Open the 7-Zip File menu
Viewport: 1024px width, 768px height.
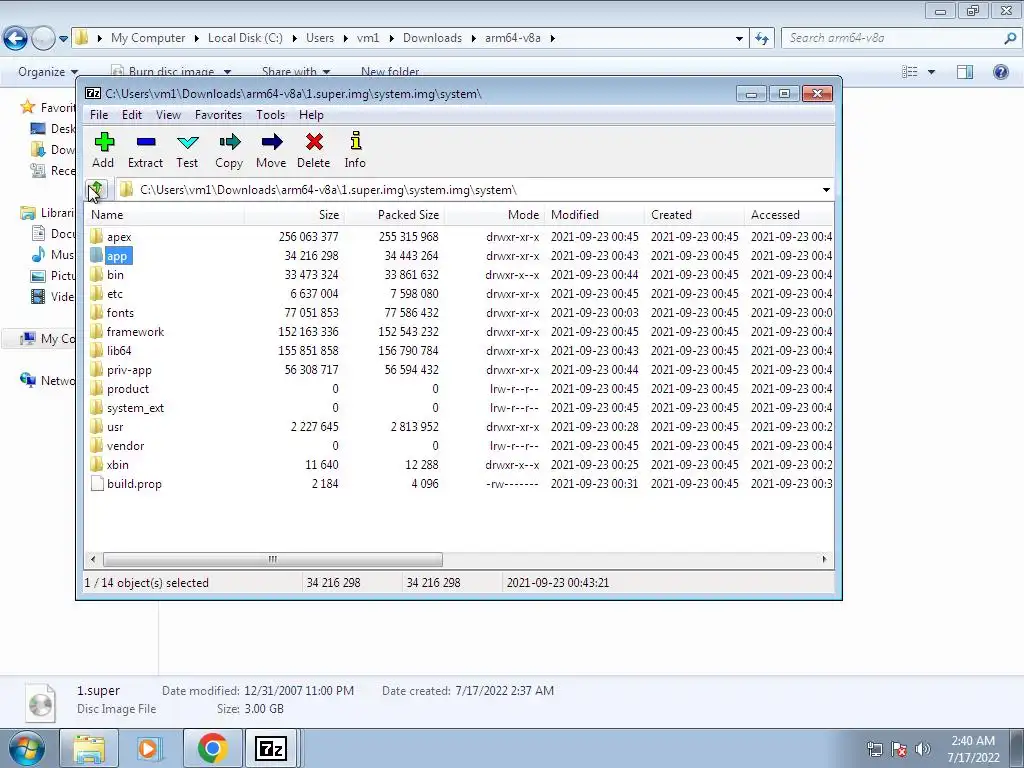(x=99, y=115)
